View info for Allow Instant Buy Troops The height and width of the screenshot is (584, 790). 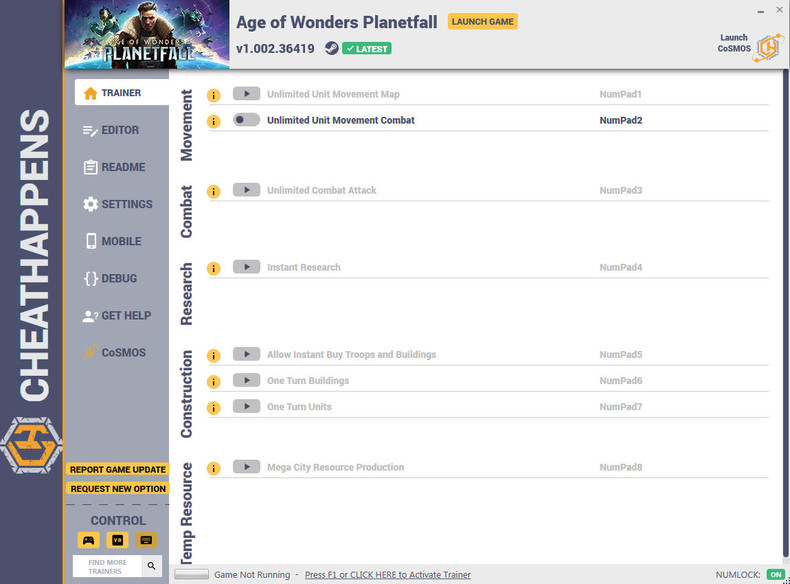tap(214, 356)
